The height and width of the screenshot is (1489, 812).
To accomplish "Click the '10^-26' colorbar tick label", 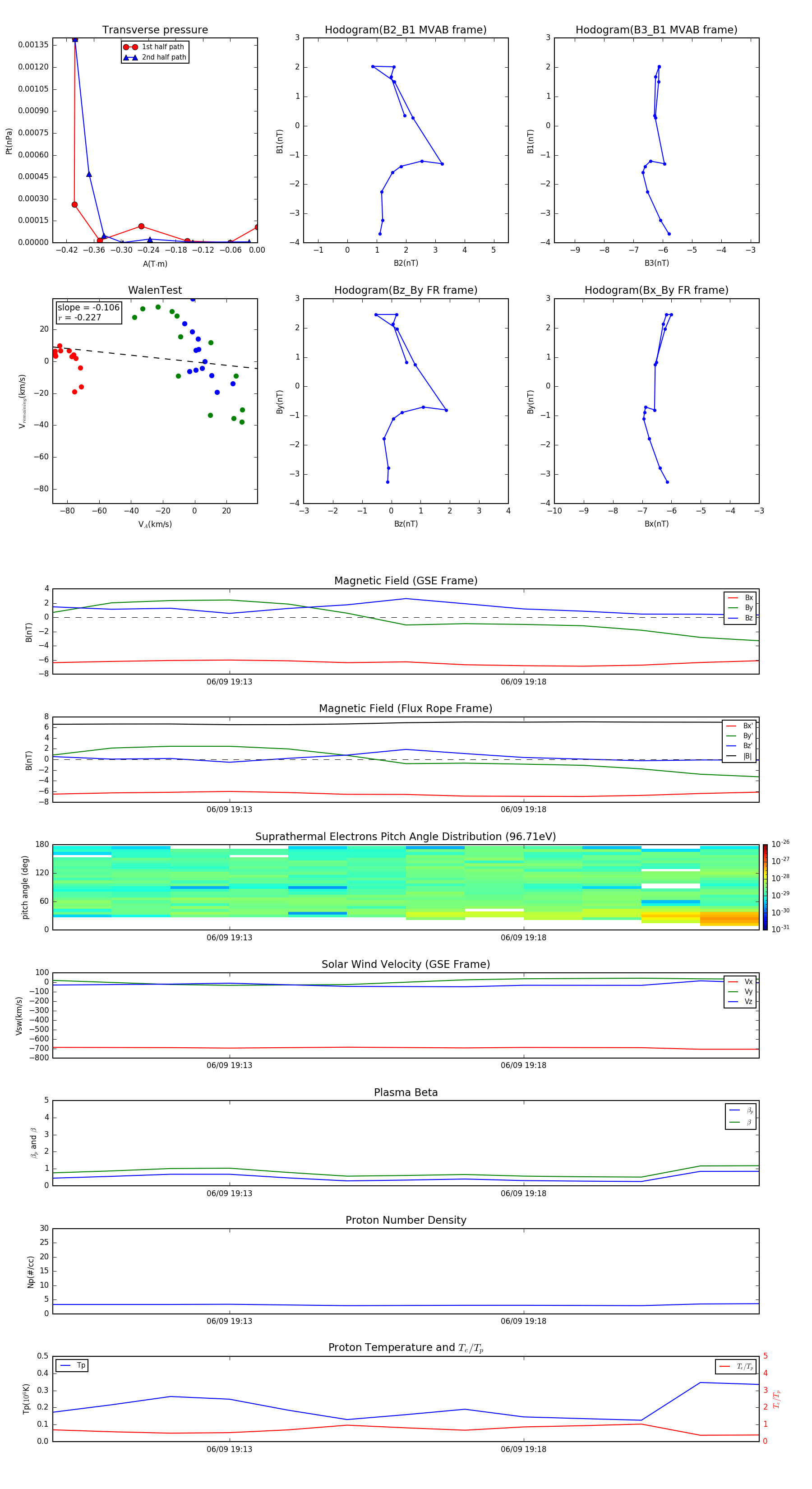I will (x=780, y=844).
